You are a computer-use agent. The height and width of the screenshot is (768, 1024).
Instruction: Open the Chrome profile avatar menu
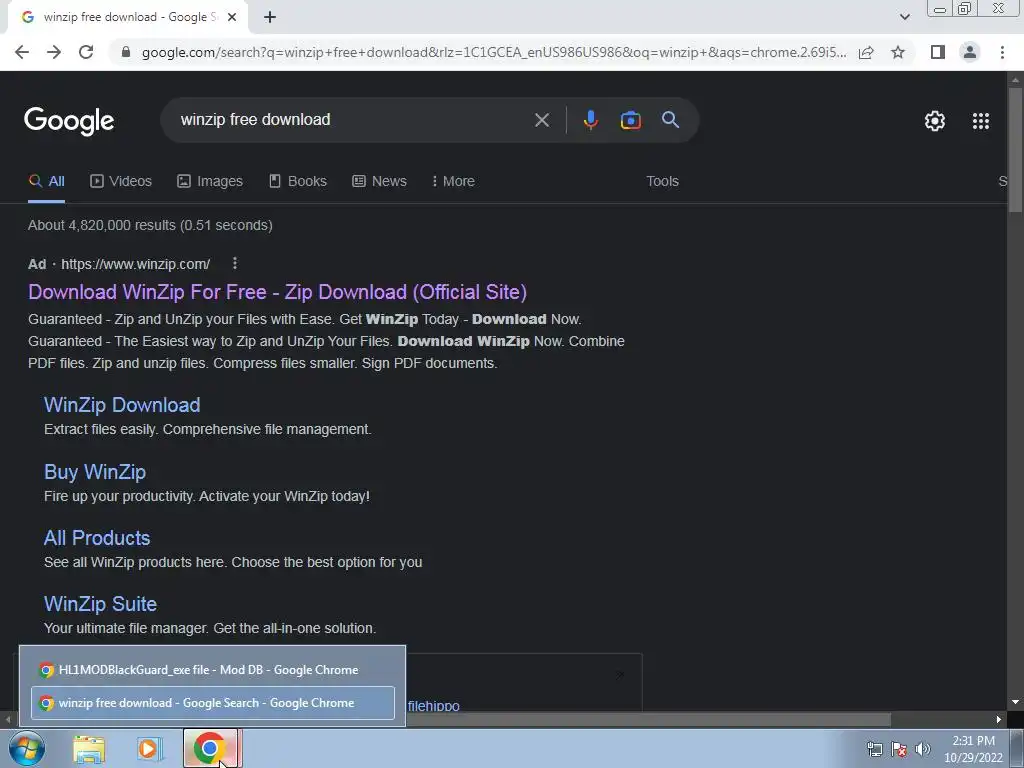[x=970, y=52]
